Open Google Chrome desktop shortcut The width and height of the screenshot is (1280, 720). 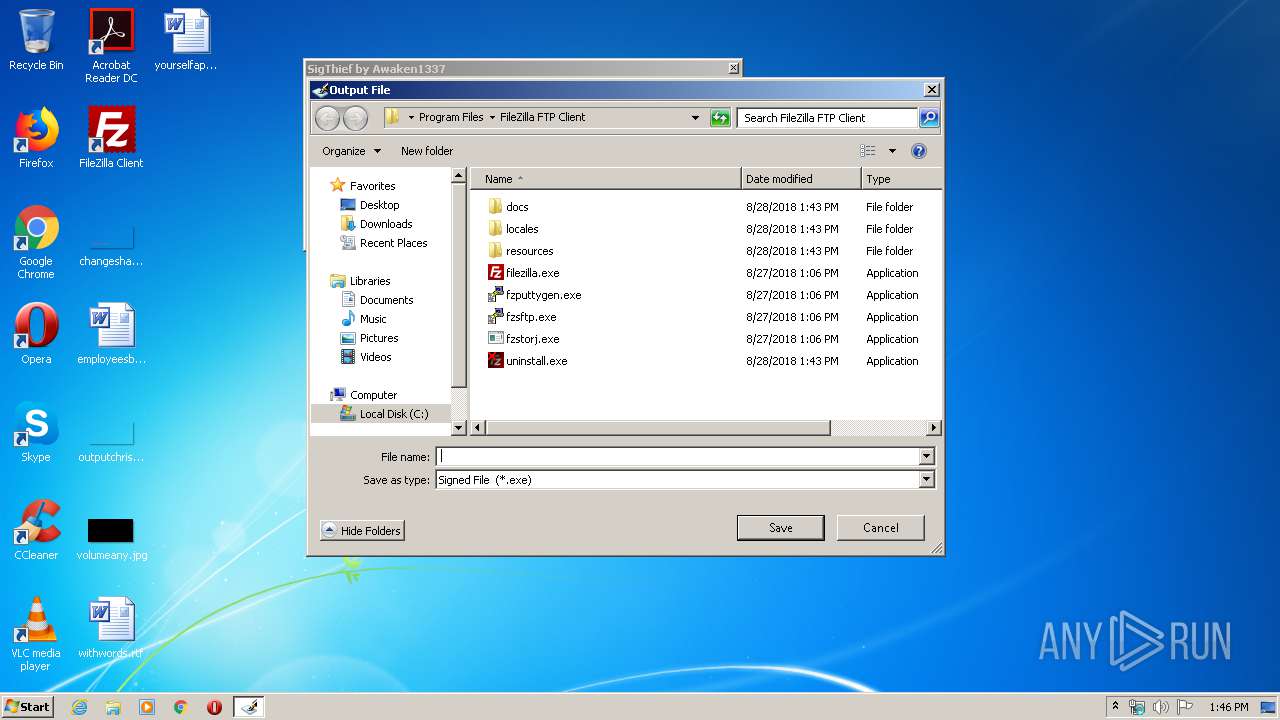coord(36,243)
